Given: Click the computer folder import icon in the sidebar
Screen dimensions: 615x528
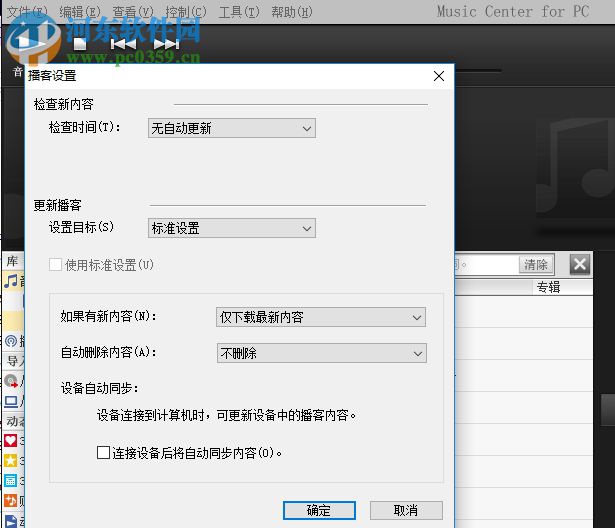Looking at the screenshot, I should 11,401.
